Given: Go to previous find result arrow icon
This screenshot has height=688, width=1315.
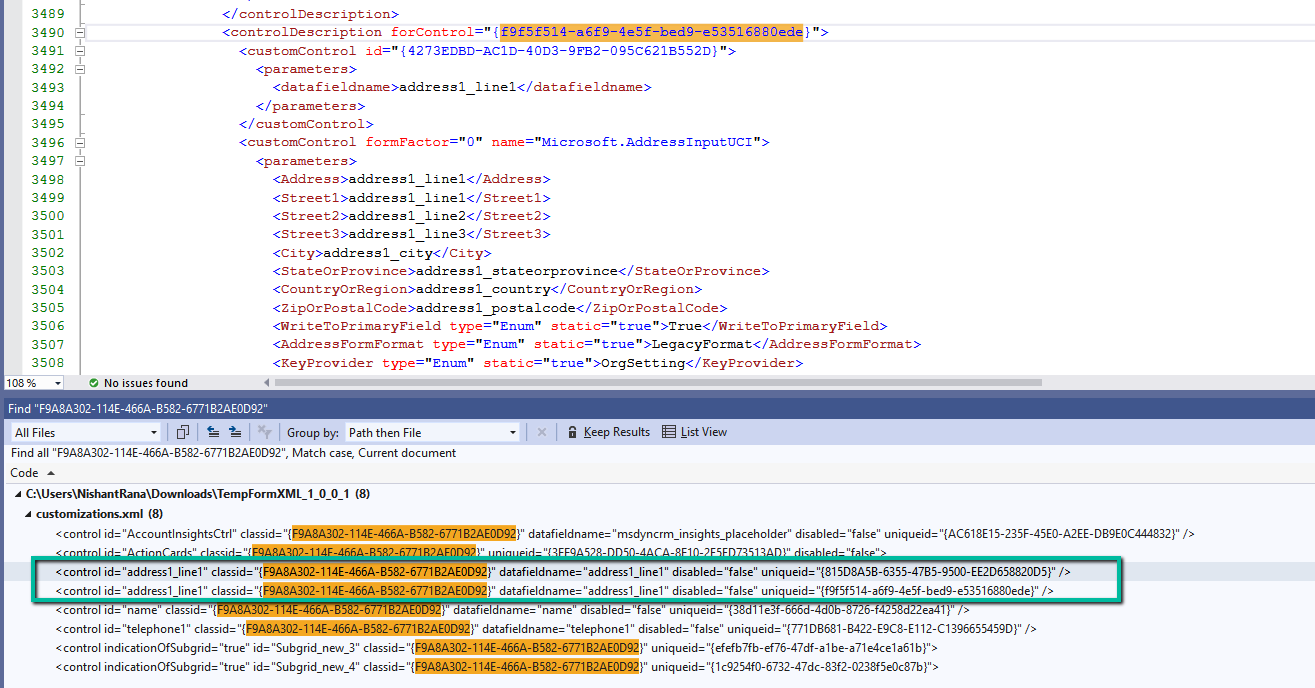Looking at the screenshot, I should pos(213,432).
